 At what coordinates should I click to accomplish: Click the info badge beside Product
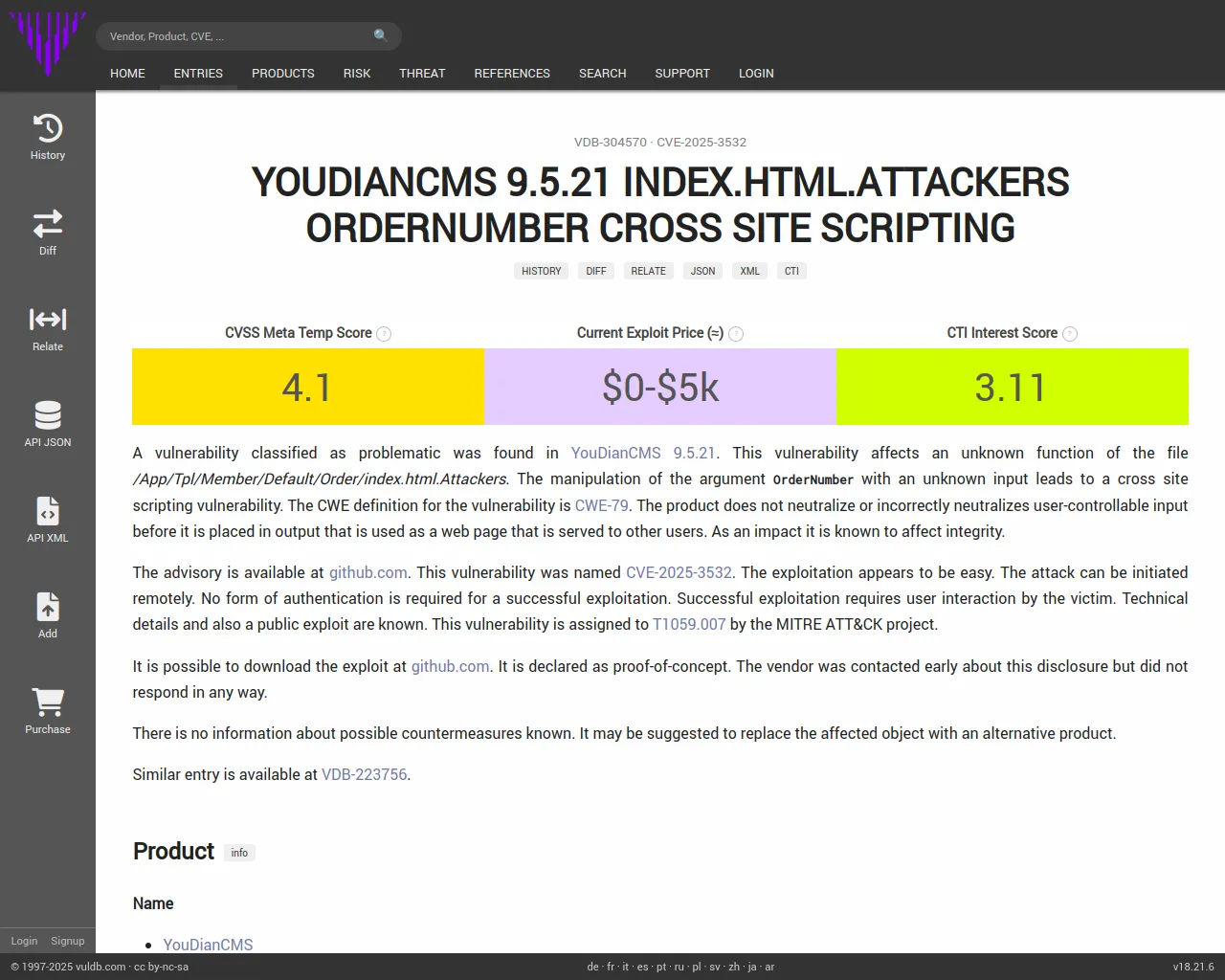[x=239, y=853]
